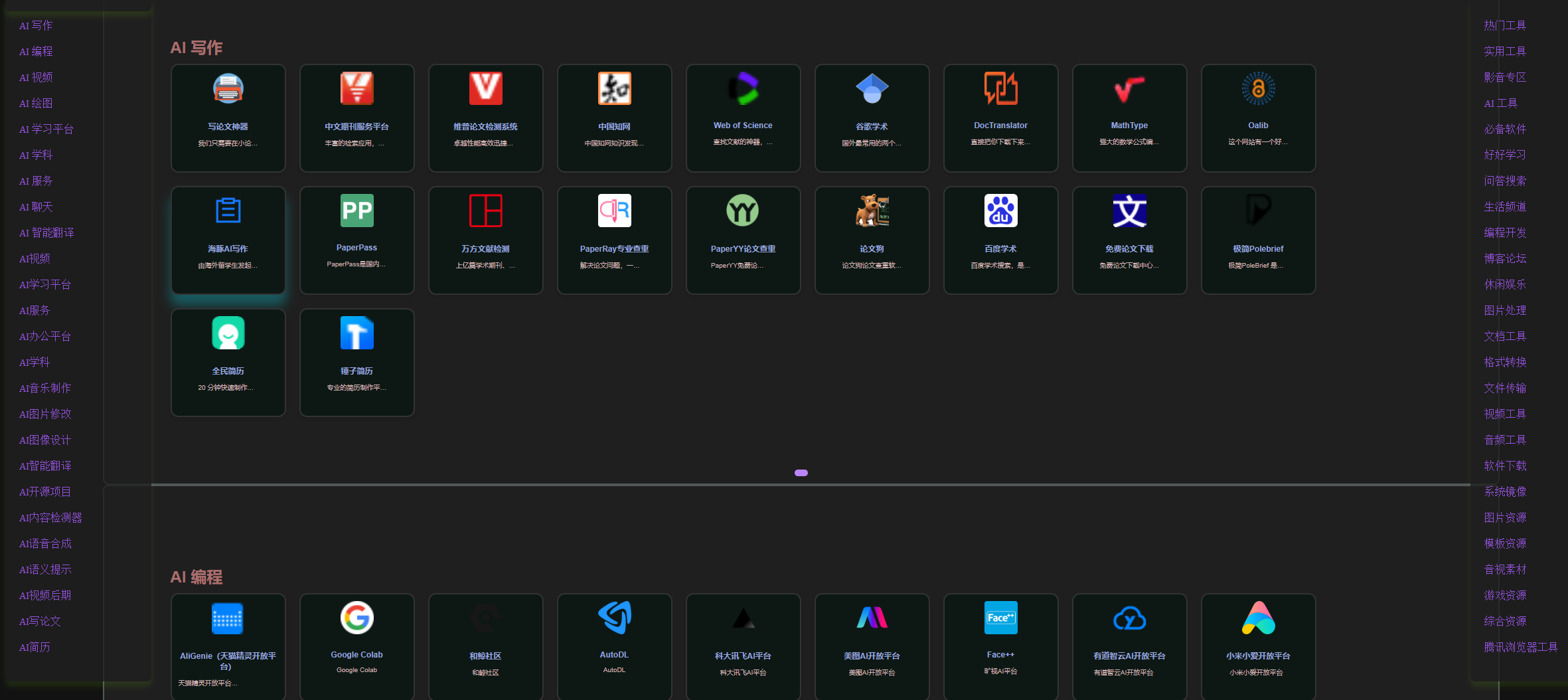Click the 中国知网 icon
Image resolution: width=1568 pixels, height=700 pixels.
(x=614, y=88)
